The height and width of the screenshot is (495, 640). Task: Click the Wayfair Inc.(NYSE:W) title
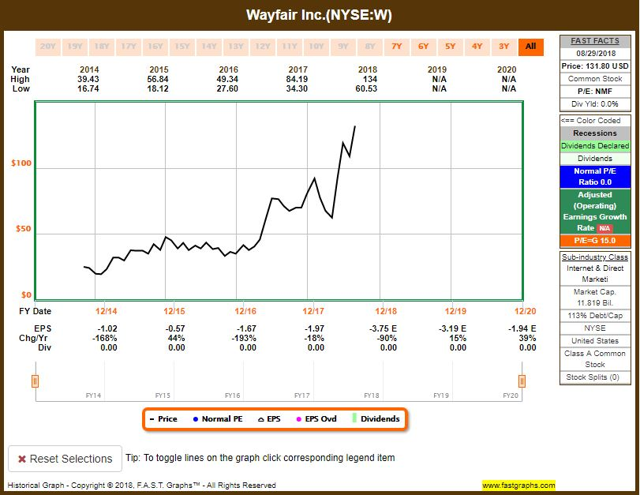(x=319, y=15)
